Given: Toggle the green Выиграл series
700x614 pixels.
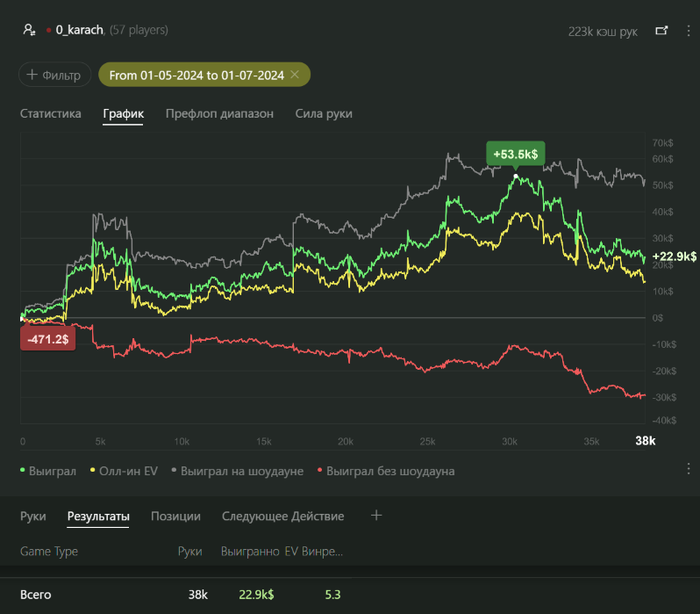Looking at the screenshot, I should pos(48,471).
